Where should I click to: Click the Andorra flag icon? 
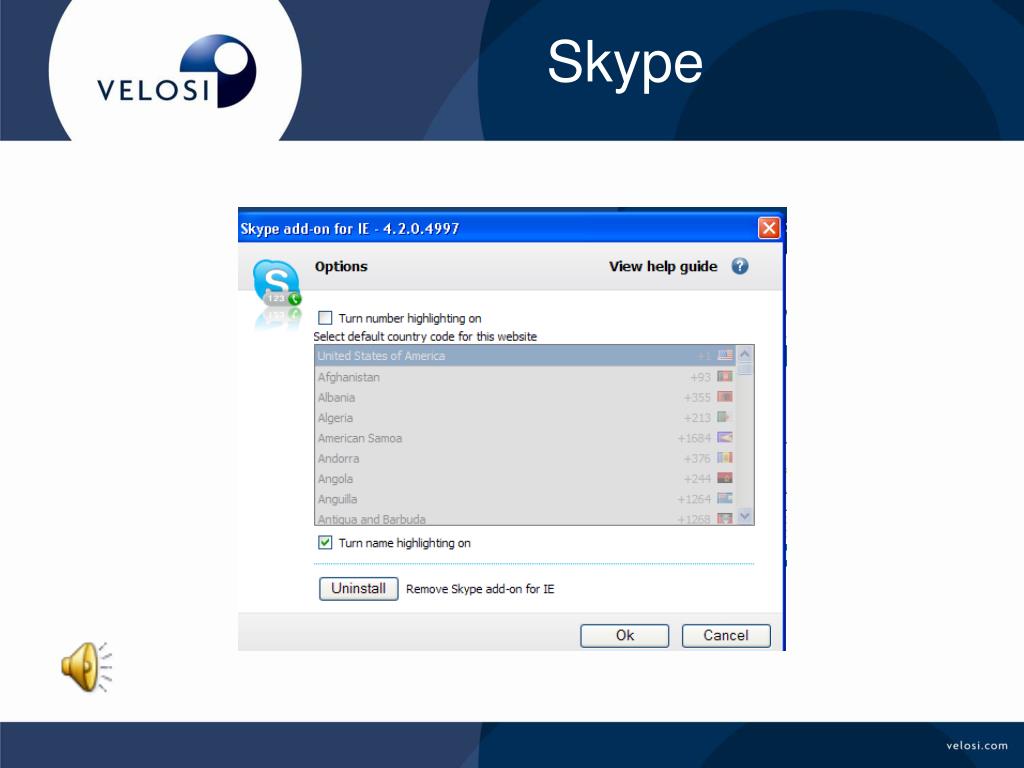tap(725, 457)
